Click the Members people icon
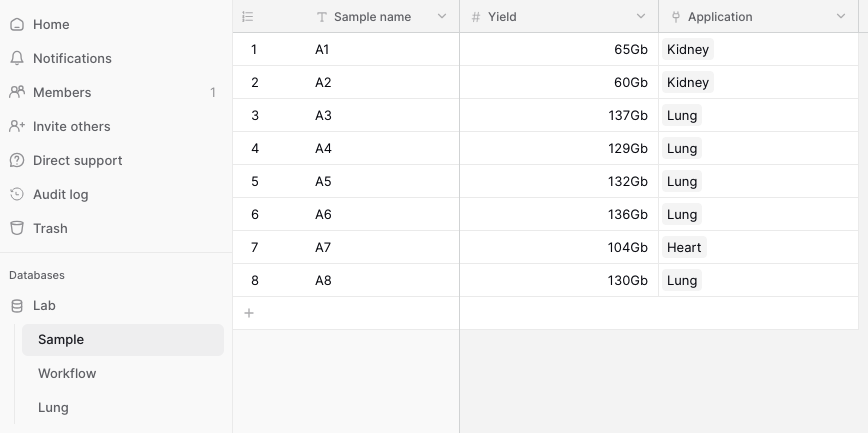 [x=17, y=92]
